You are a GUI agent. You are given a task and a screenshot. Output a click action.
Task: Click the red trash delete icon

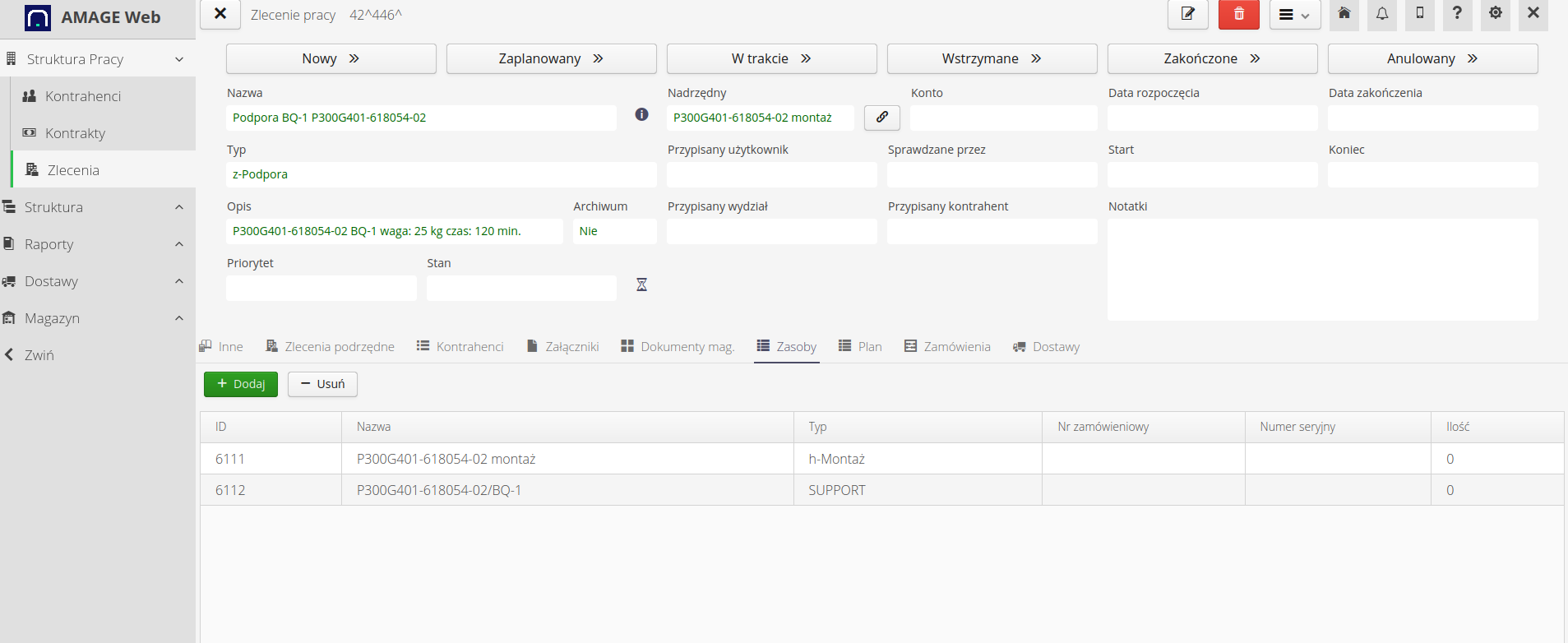pos(1238,14)
